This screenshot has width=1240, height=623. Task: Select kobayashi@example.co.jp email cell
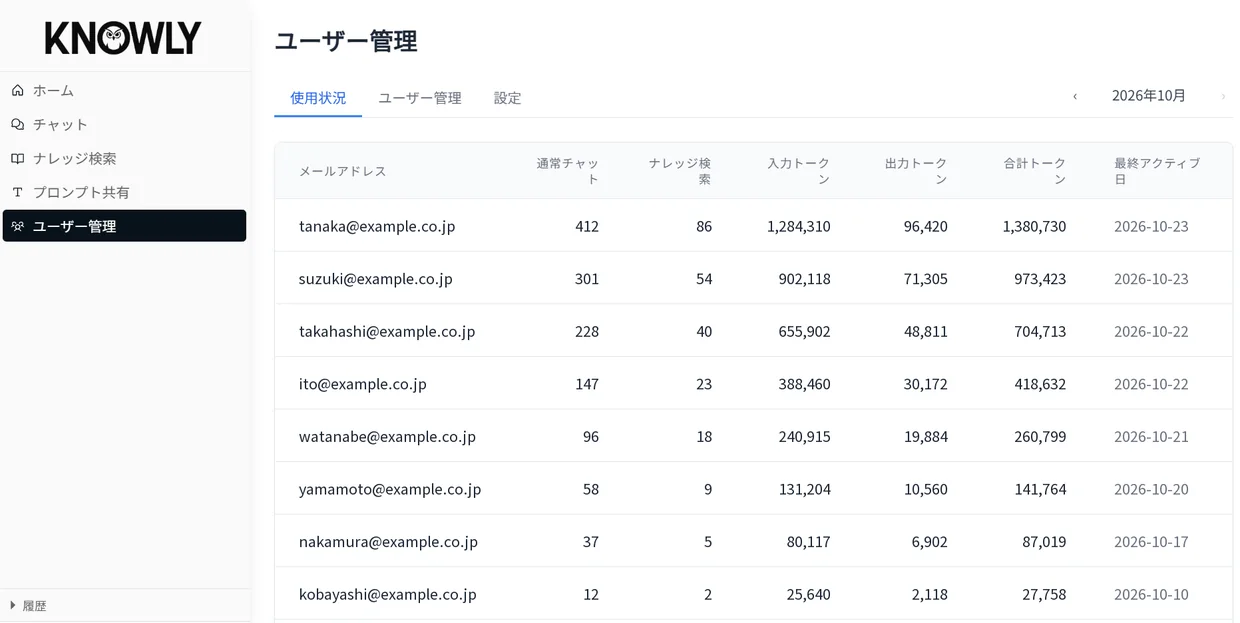point(388,594)
